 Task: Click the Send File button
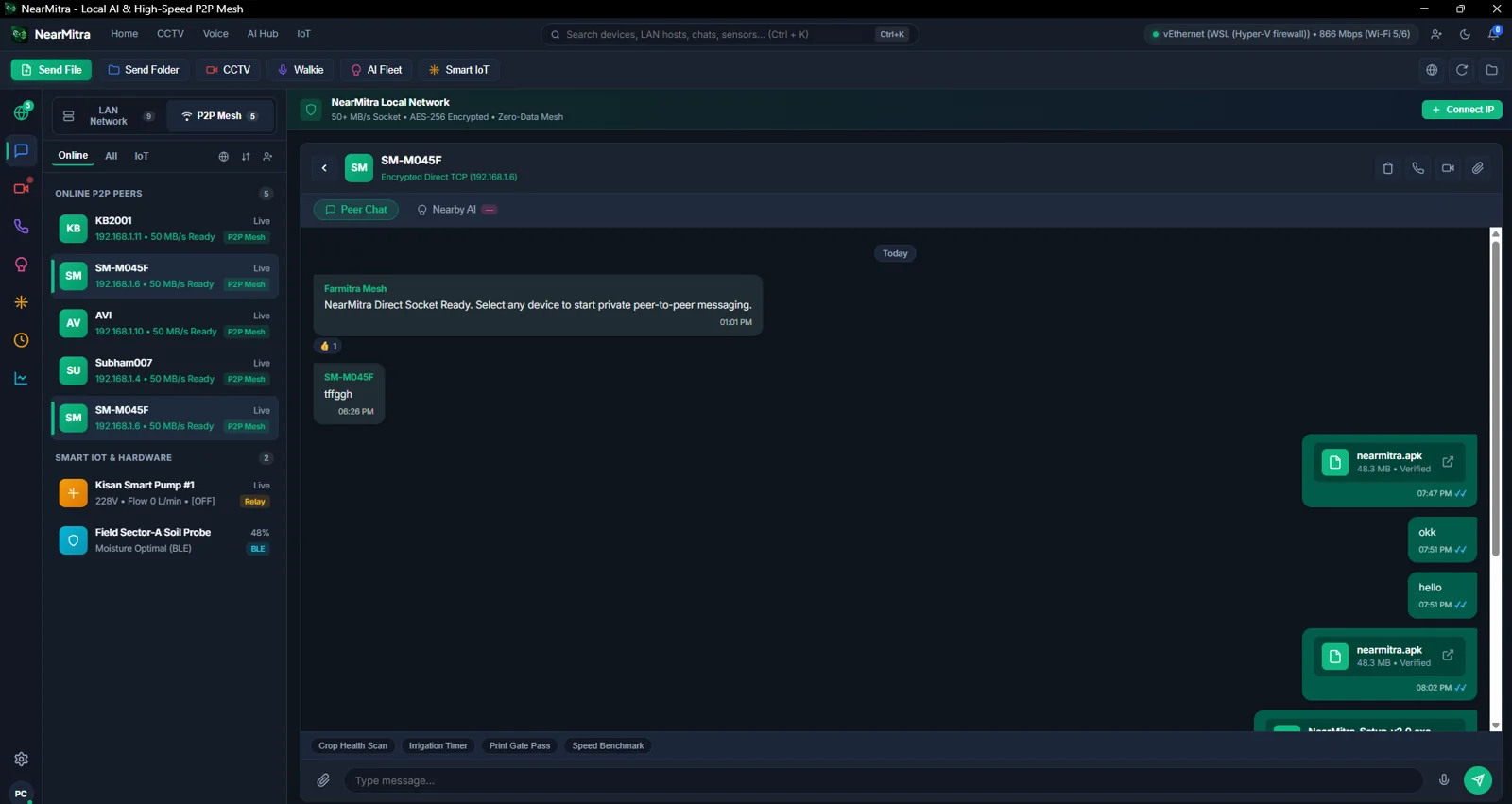pyautogui.click(x=51, y=70)
